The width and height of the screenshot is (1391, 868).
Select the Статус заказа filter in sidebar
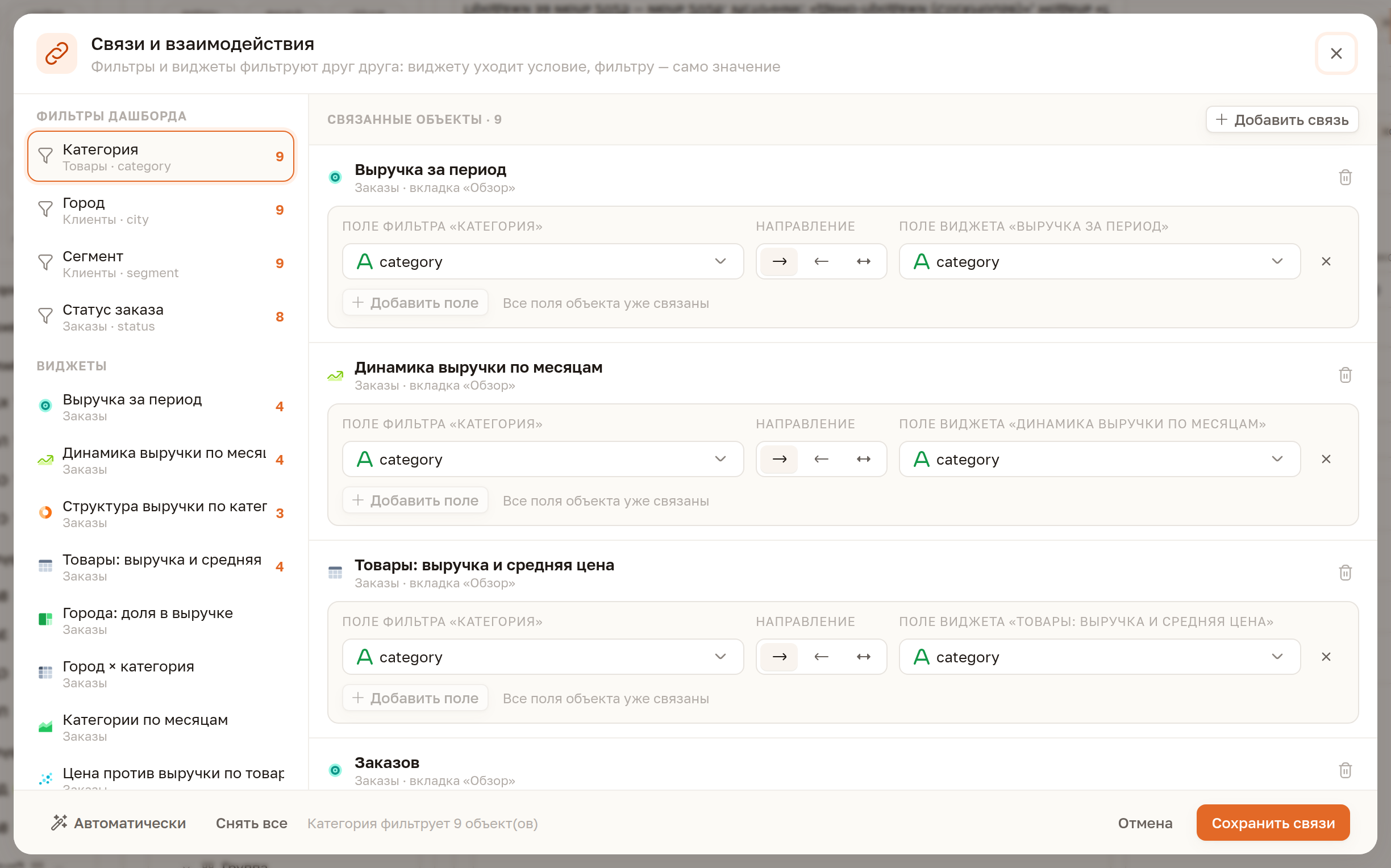tap(161, 317)
